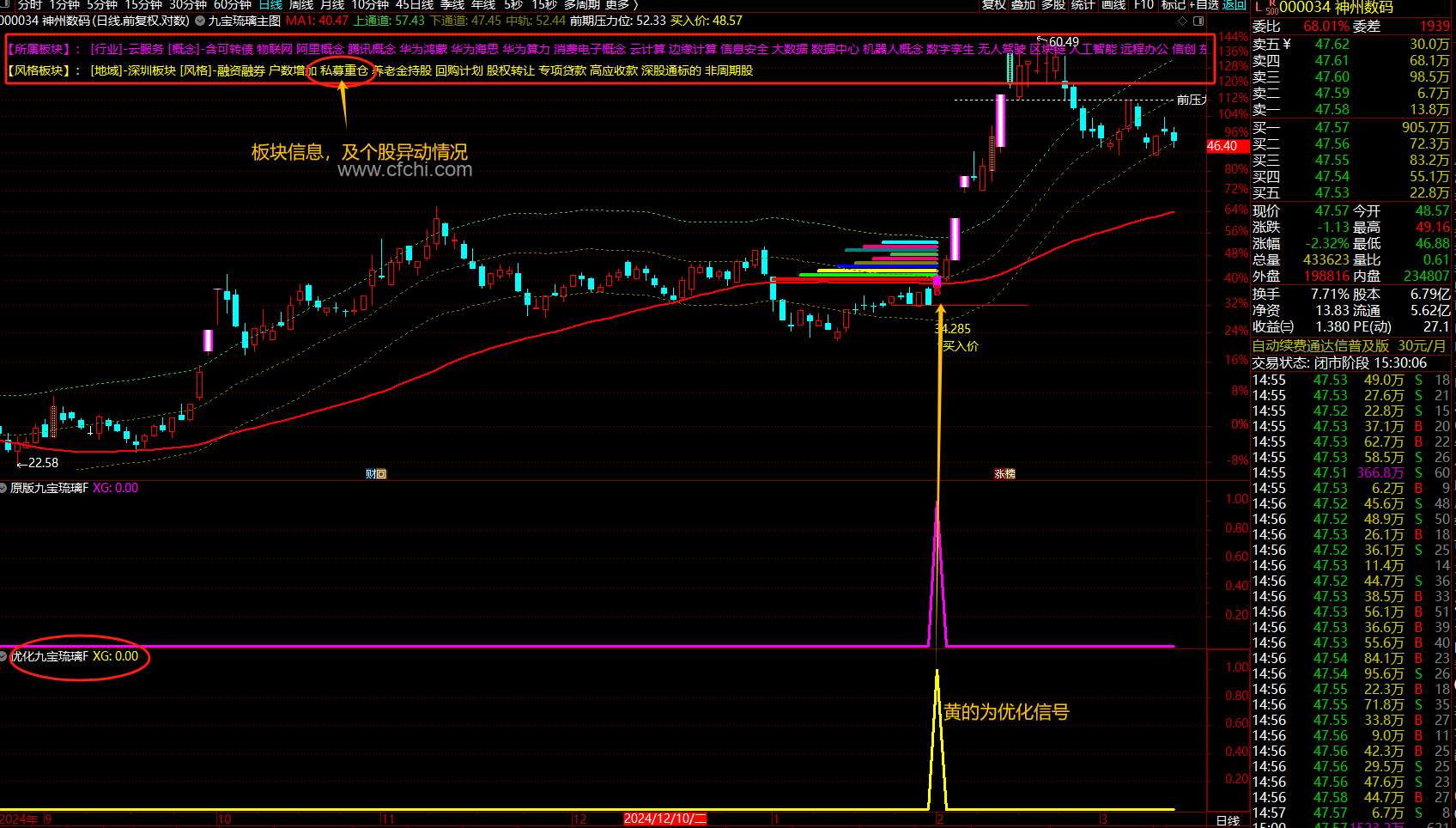Click the 内盘 value 234807
The height and width of the screenshot is (828, 1456).
1427,276
